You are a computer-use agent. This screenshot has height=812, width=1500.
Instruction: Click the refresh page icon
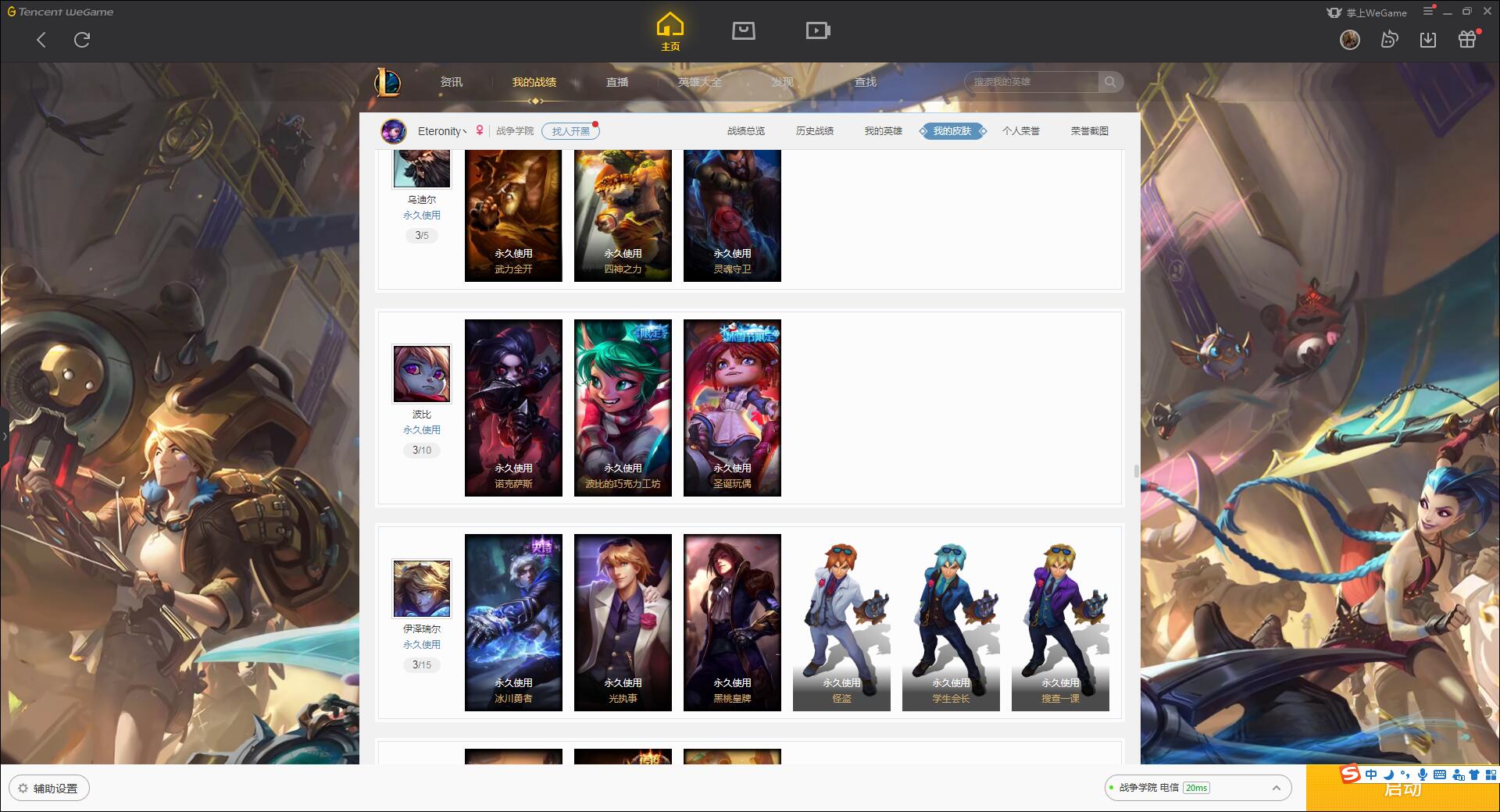pos(82,40)
